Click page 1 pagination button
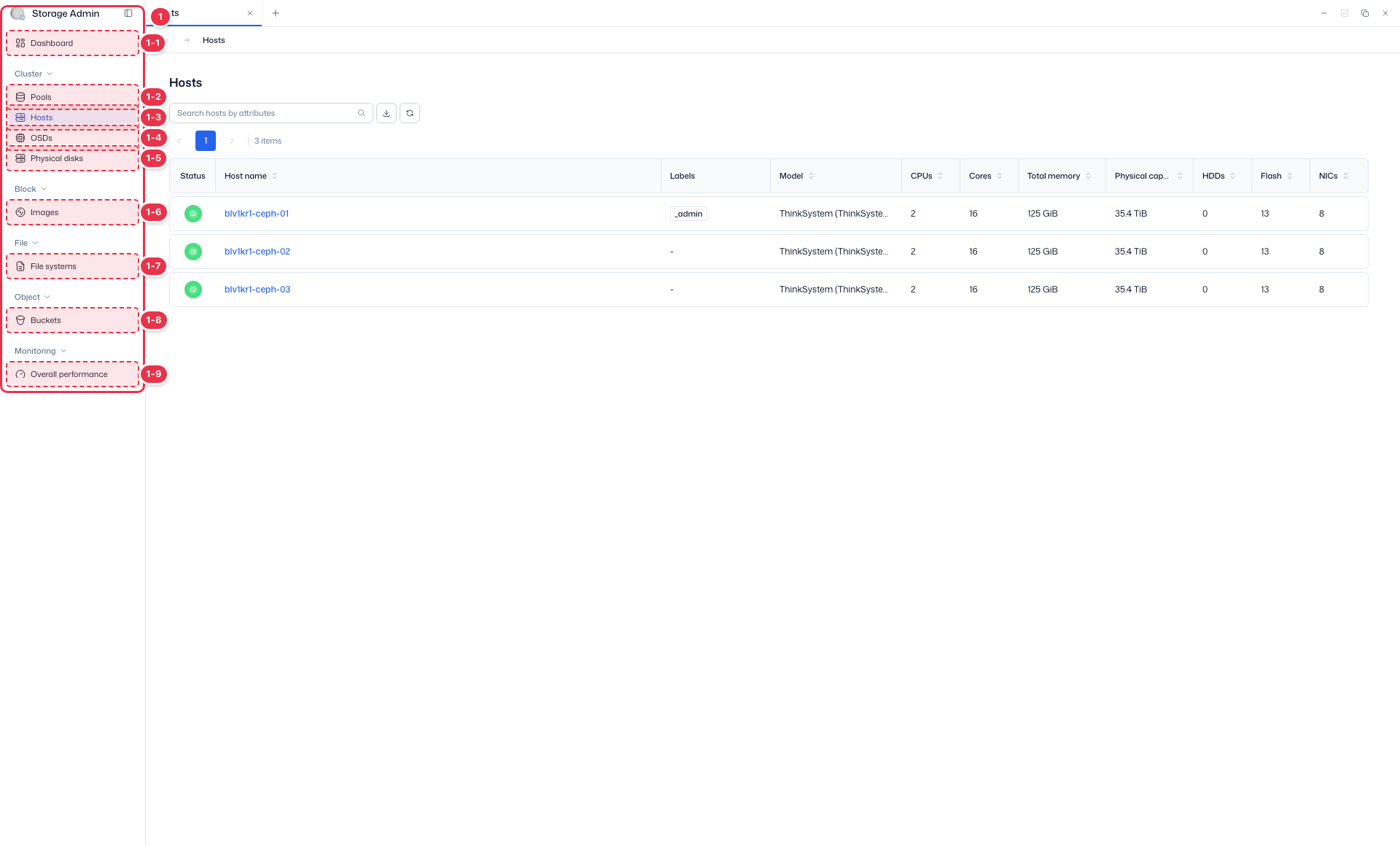The image size is (1400, 846). pyautogui.click(x=206, y=141)
